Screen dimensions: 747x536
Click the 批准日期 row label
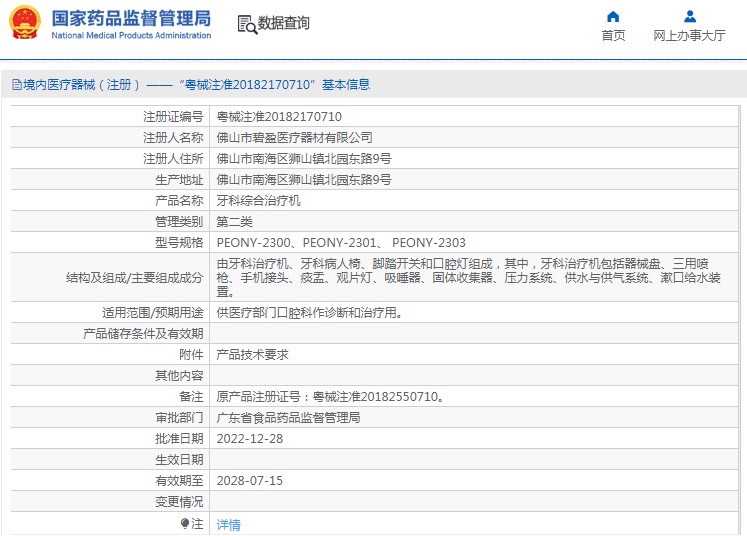pos(180,438)
